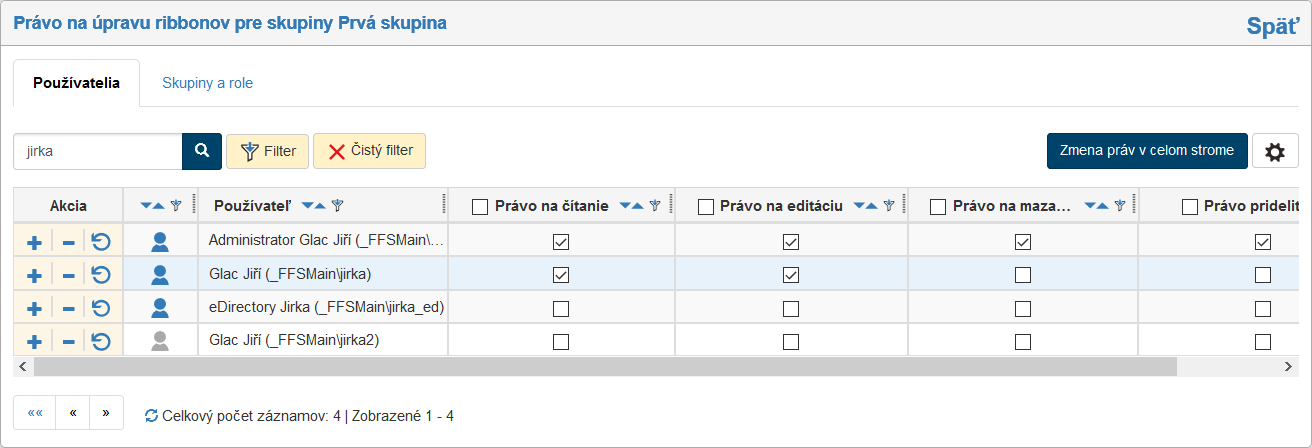Click the magnifier search button

click(201, 151)
